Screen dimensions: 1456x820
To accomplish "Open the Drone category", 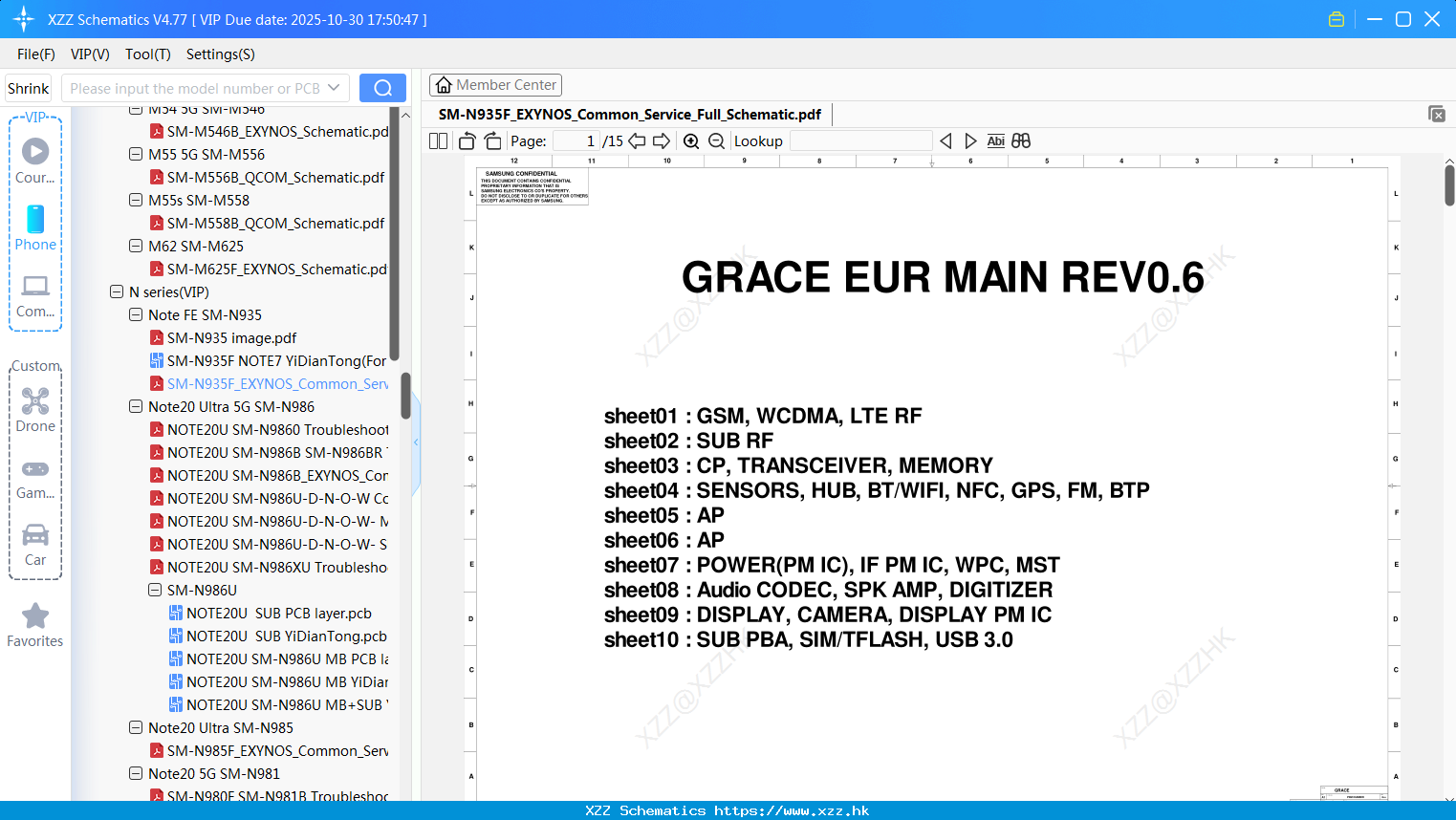I will [35, 410].
